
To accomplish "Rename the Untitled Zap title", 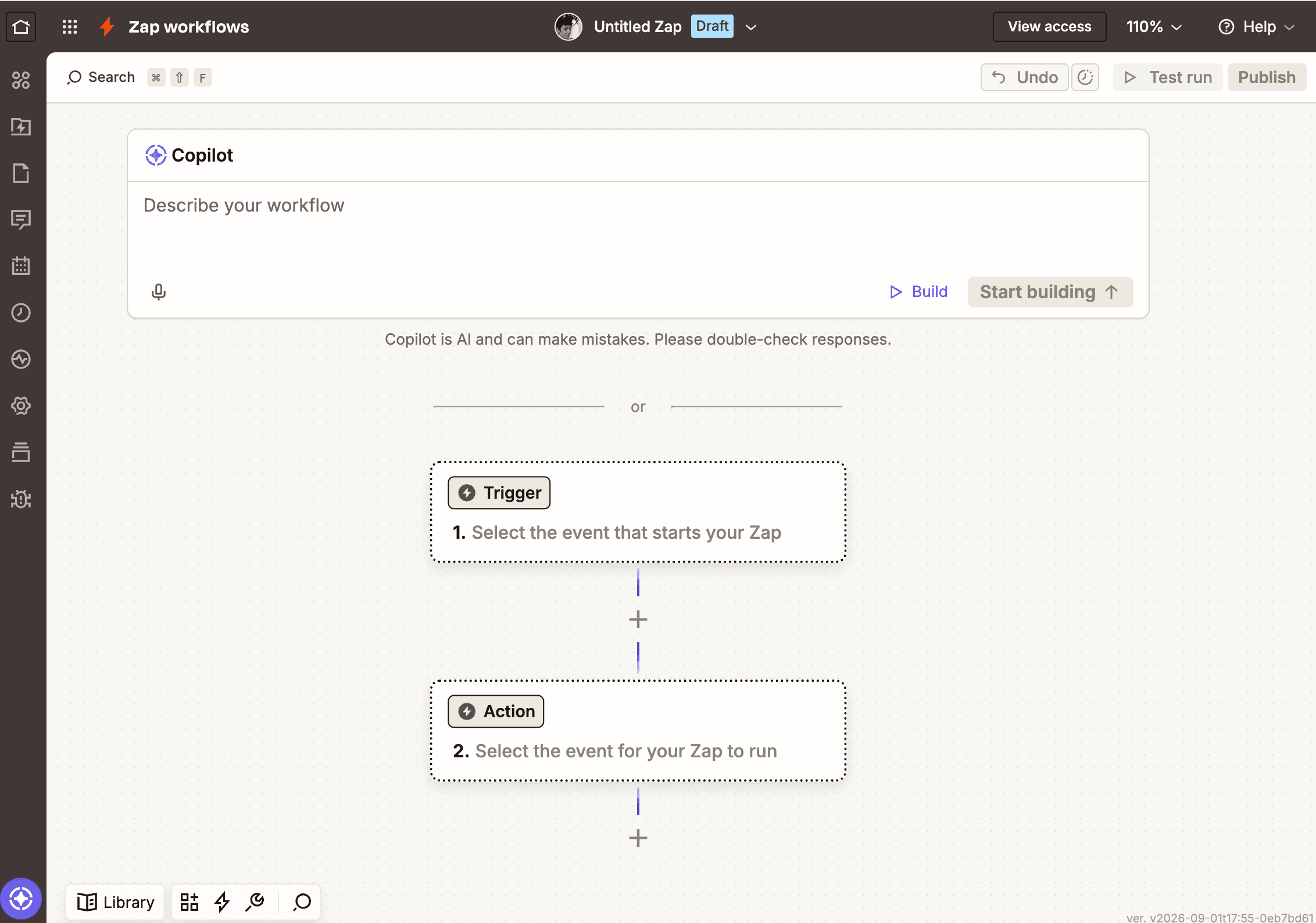I will point(638,27).
